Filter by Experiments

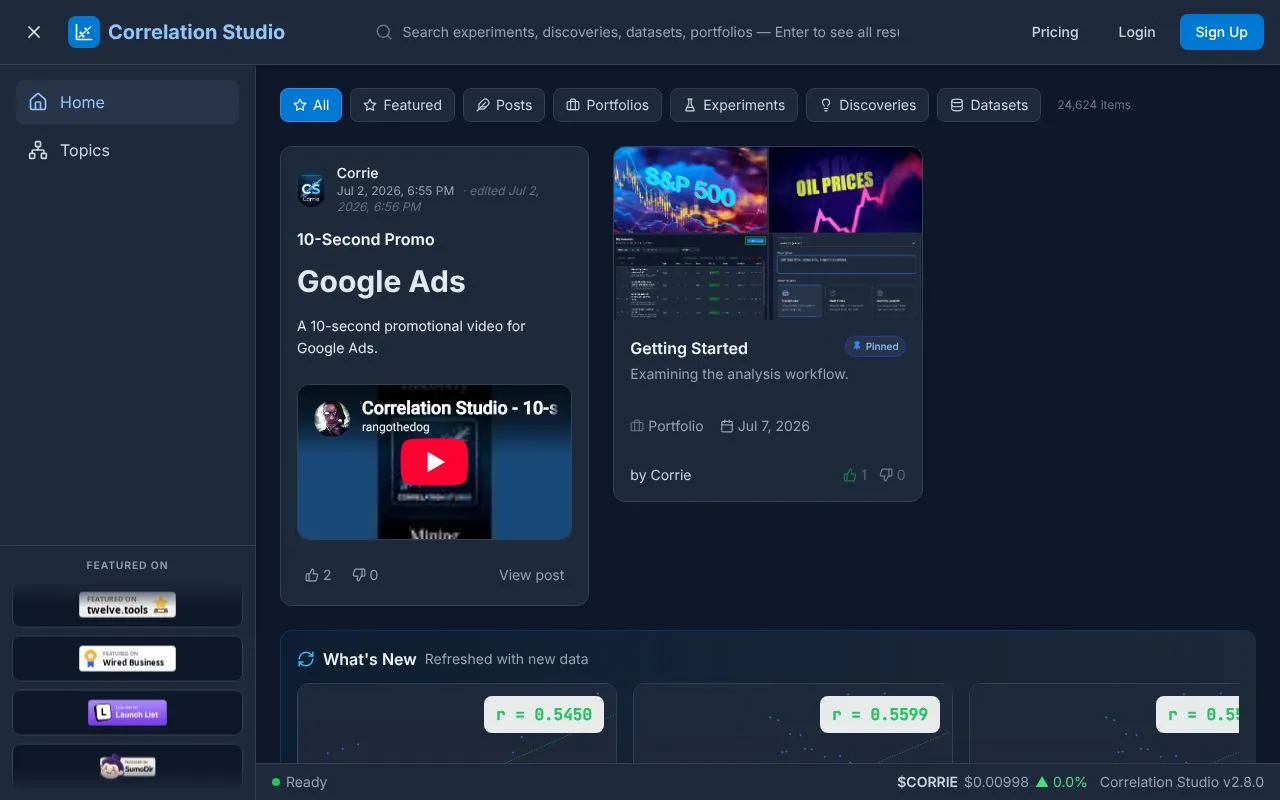point(734,105)
